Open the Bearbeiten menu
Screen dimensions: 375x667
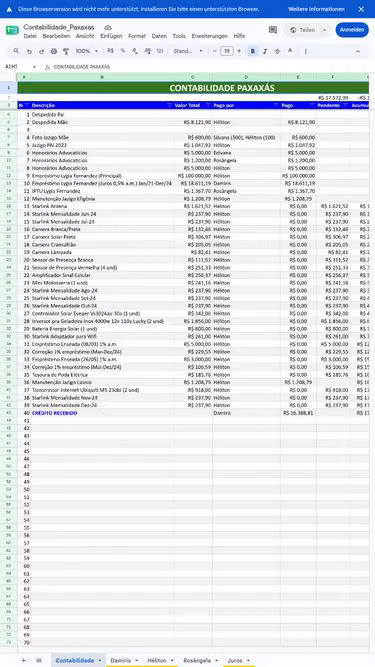[x=56, y=36]
